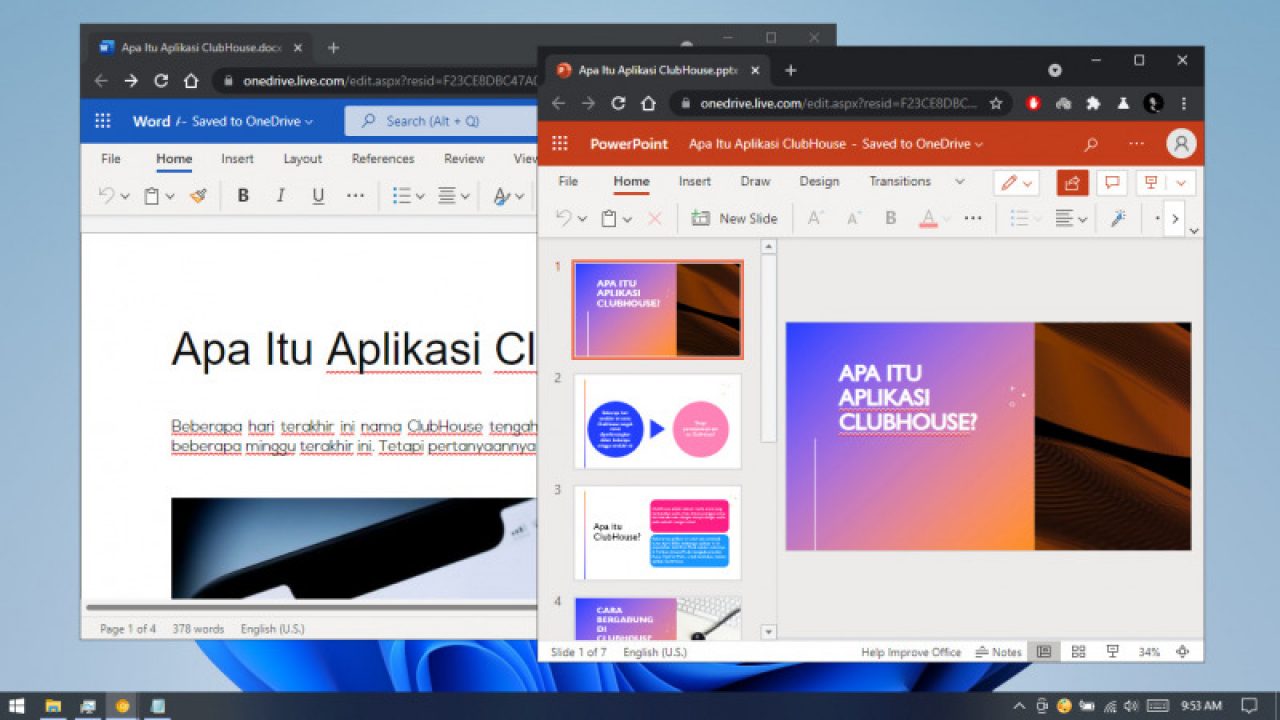Open More font options ellipsis in Word
Image resolution: width=1280 pixels, height=720 pixels.
(x=355, y=196)
